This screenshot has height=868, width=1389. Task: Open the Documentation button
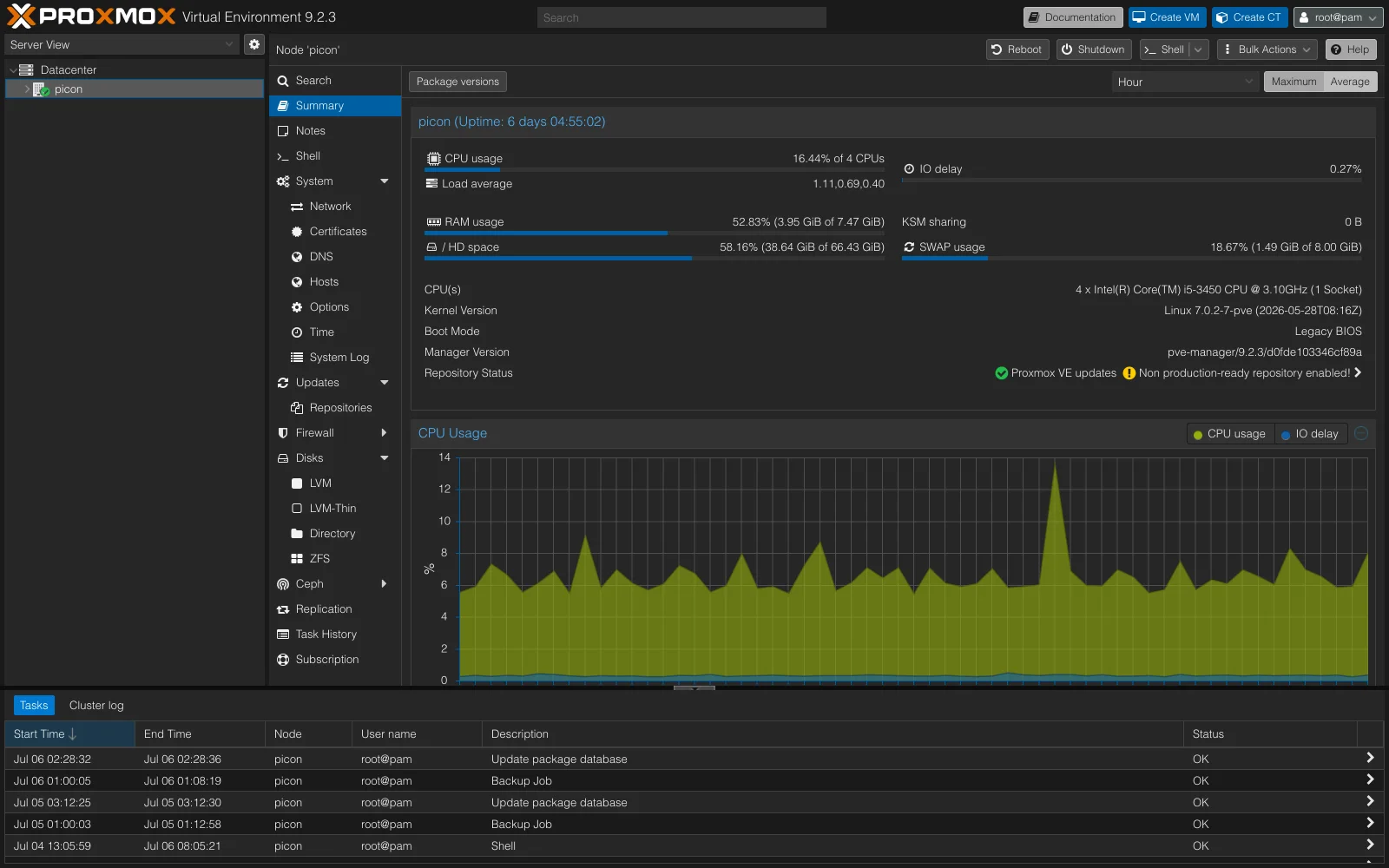point(1073,17)
